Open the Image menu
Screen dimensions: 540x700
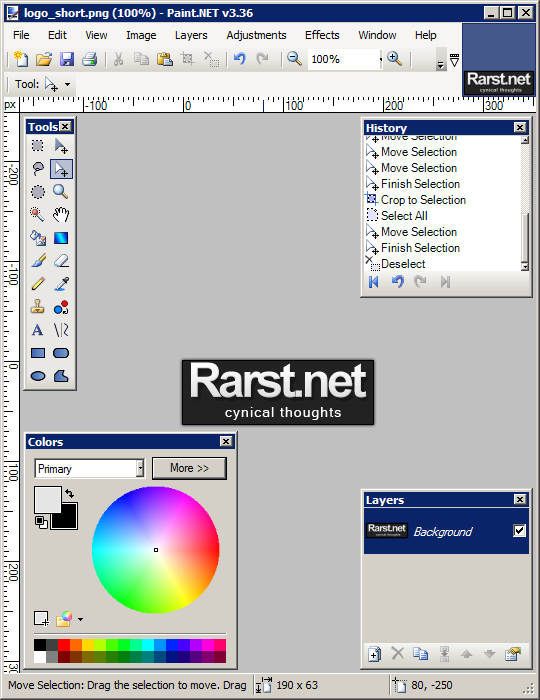[x=141, y=35]
